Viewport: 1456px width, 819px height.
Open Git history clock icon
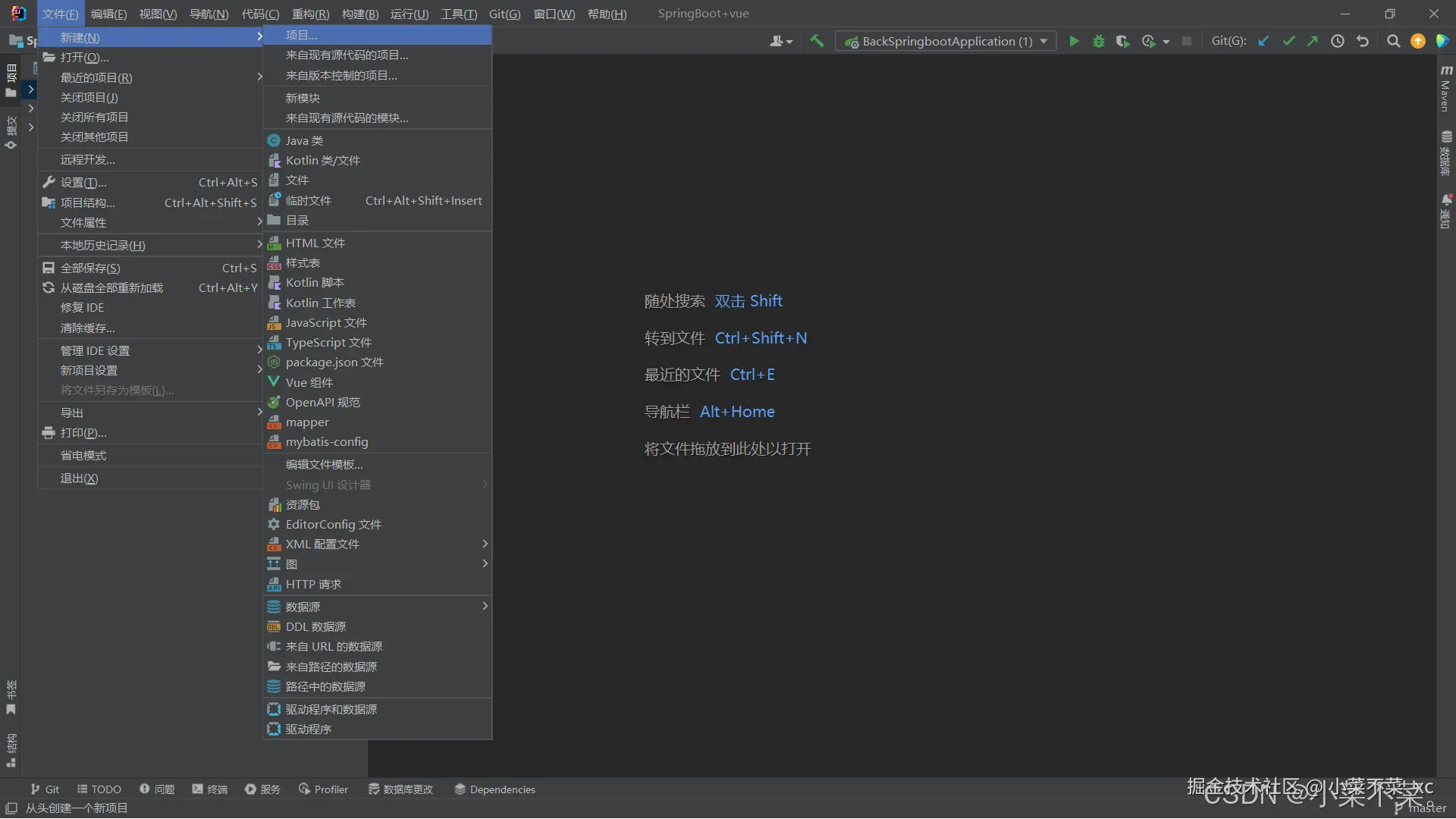coord(1338,41)
